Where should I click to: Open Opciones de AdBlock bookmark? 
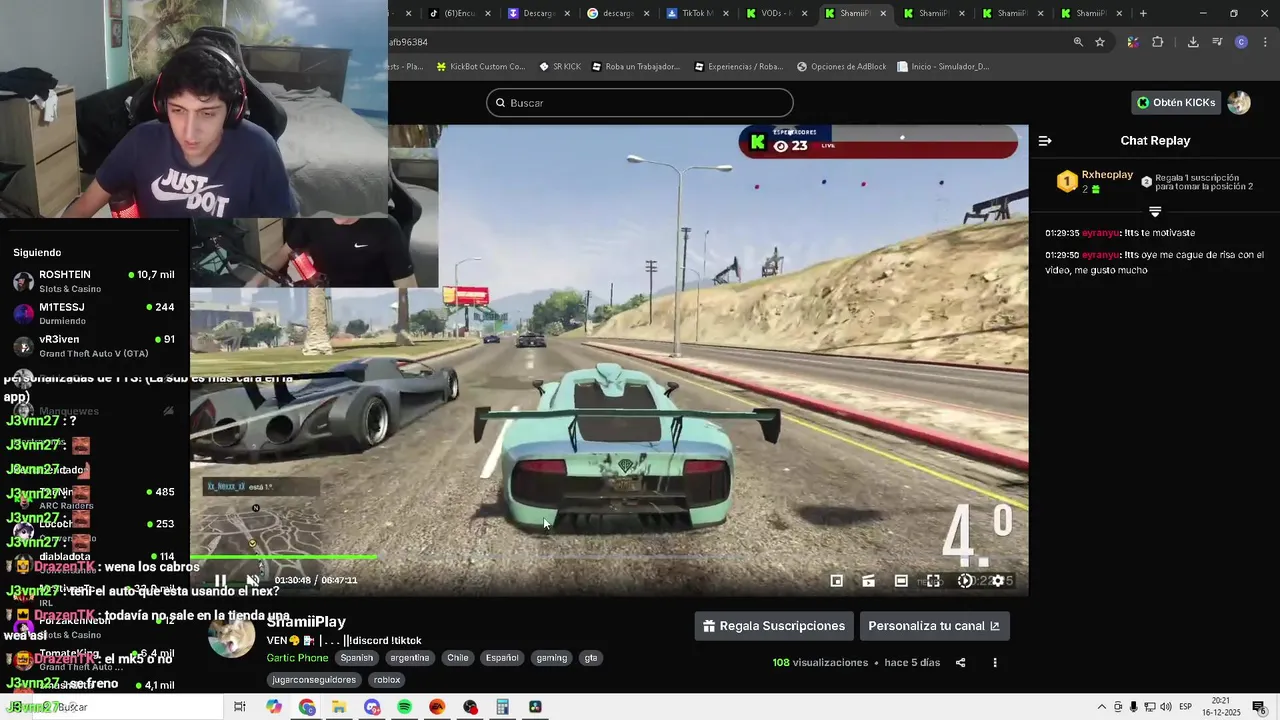click(841, 67)
